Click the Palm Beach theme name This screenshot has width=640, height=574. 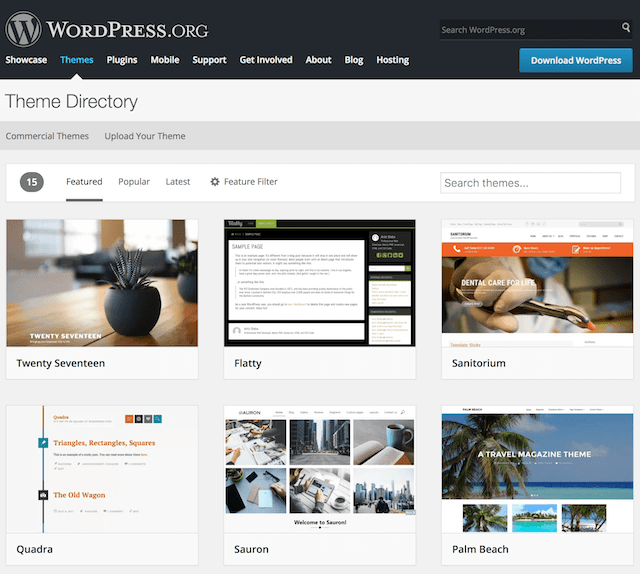tap(480, 550)
